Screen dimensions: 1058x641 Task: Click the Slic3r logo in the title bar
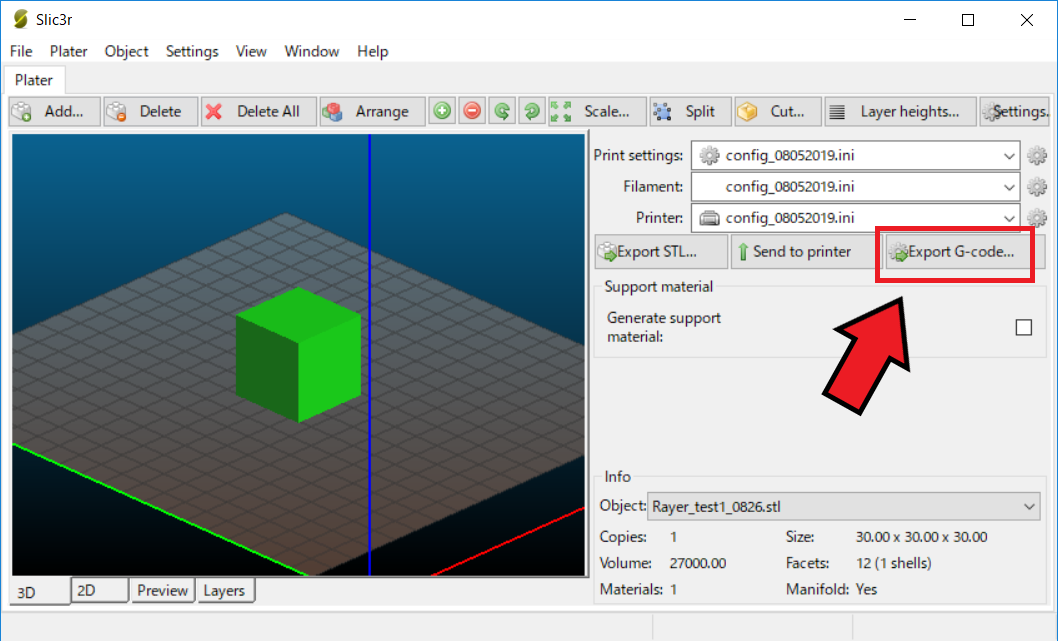(x=20, y=19)
